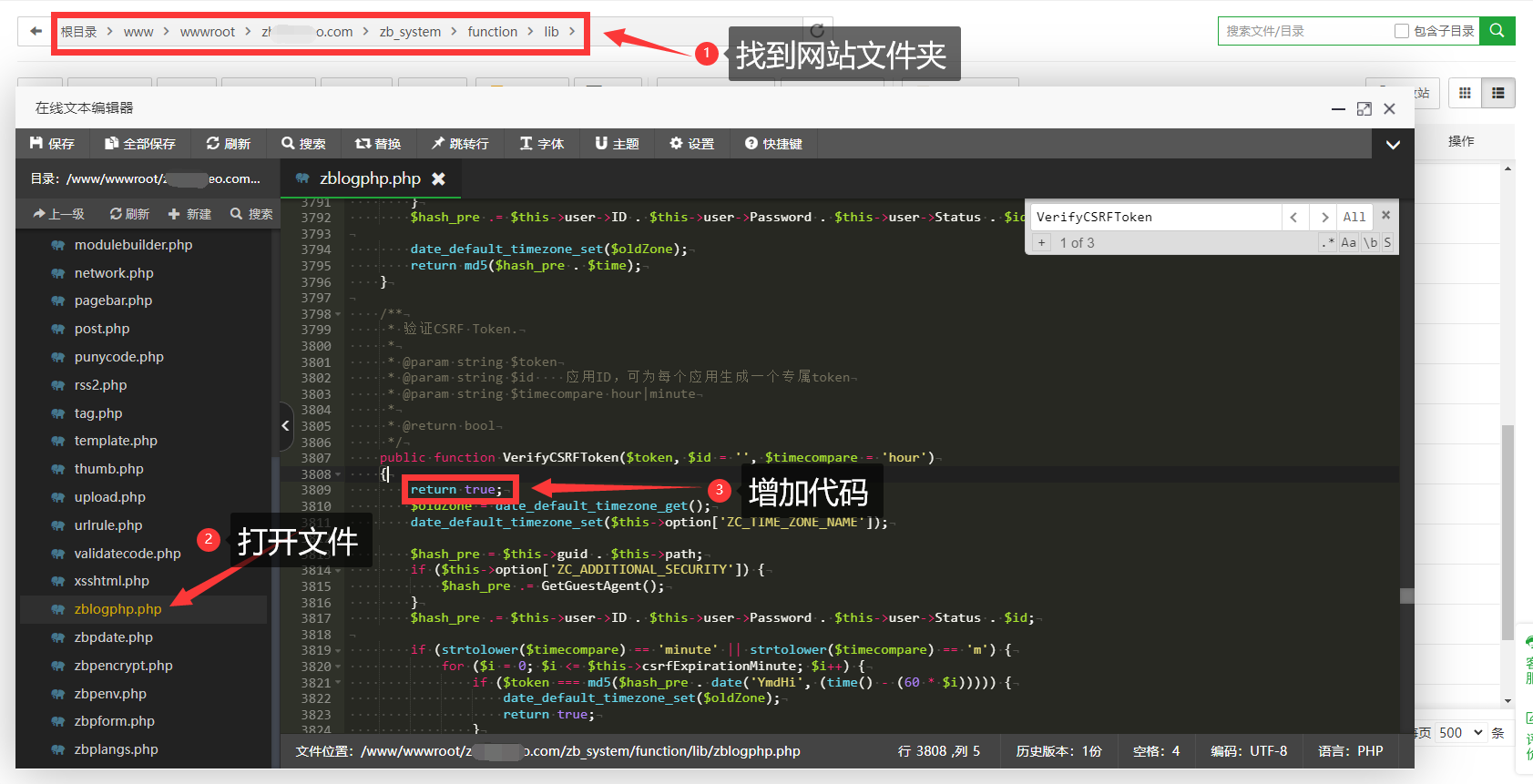This screenshot has height=784, width=1533.
Task: Fold code block at line 3819
Action: [339, 650]
